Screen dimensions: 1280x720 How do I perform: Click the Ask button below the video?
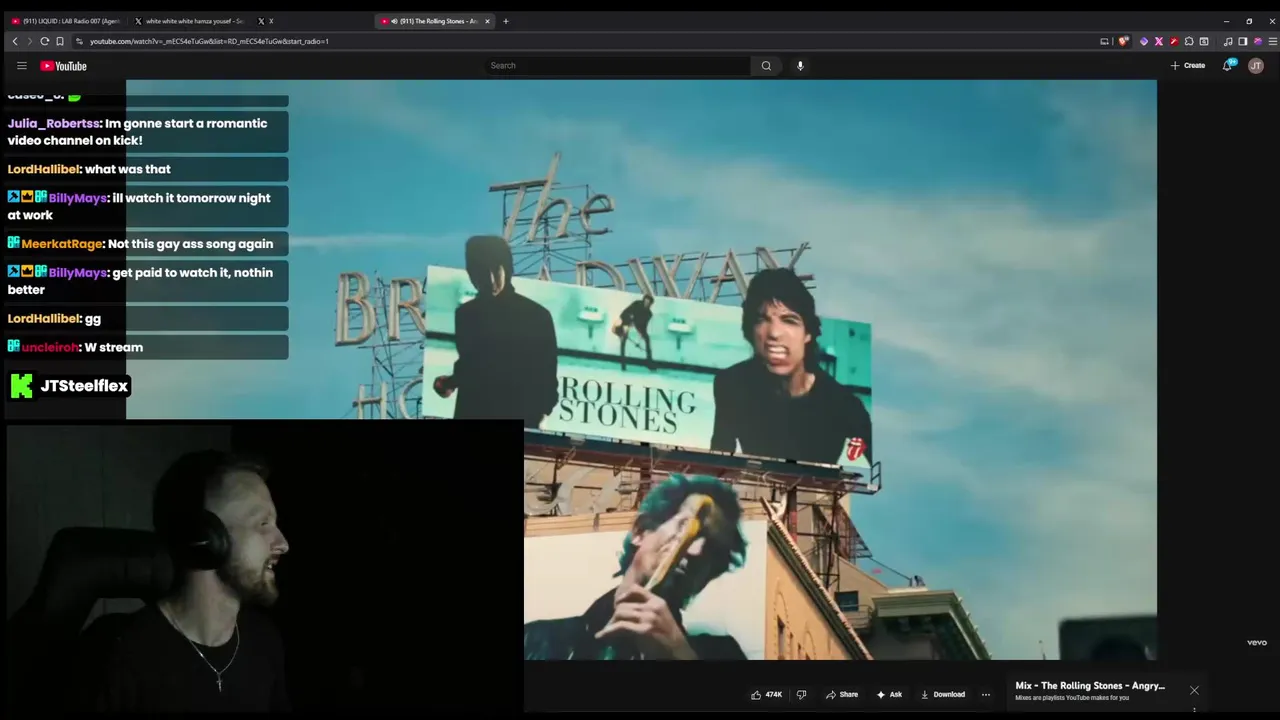coord(889,694)
